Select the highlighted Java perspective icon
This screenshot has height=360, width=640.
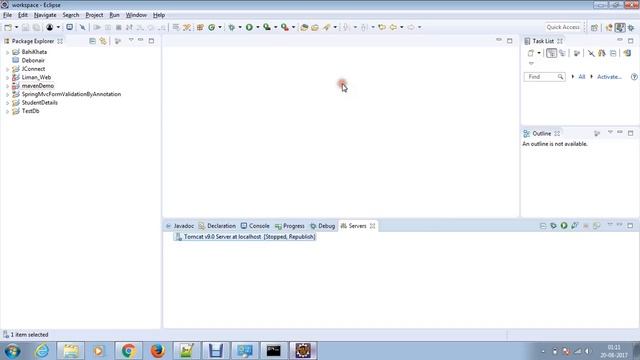click(x=620, y=27)
